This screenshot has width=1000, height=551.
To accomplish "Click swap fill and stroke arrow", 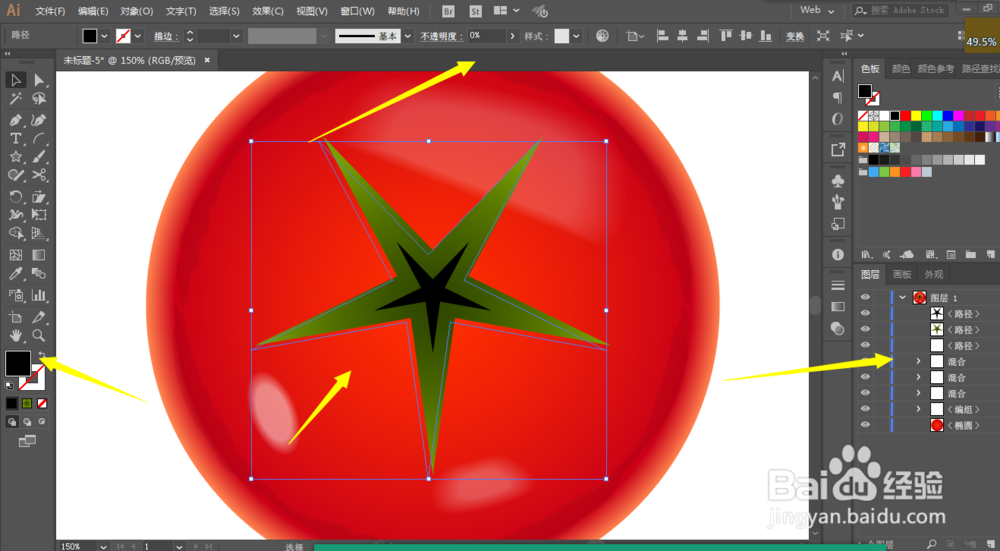I will pos(41,355).
